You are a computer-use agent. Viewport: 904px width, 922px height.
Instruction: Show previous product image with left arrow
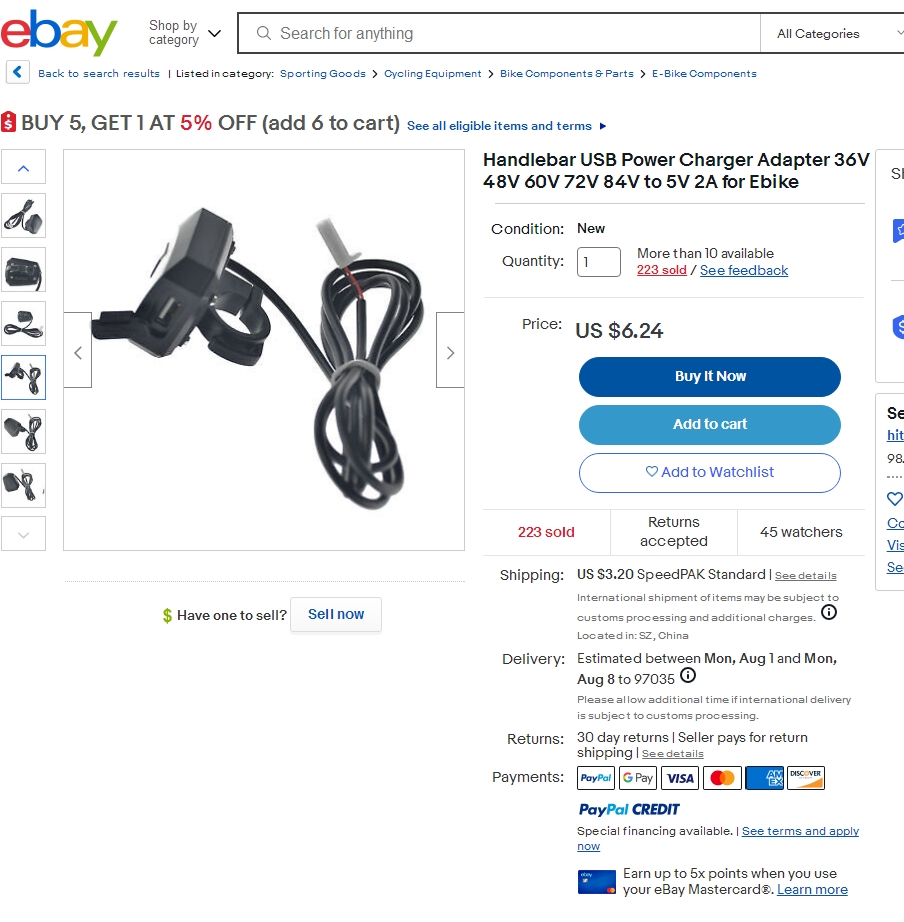(x=78, y=353)
